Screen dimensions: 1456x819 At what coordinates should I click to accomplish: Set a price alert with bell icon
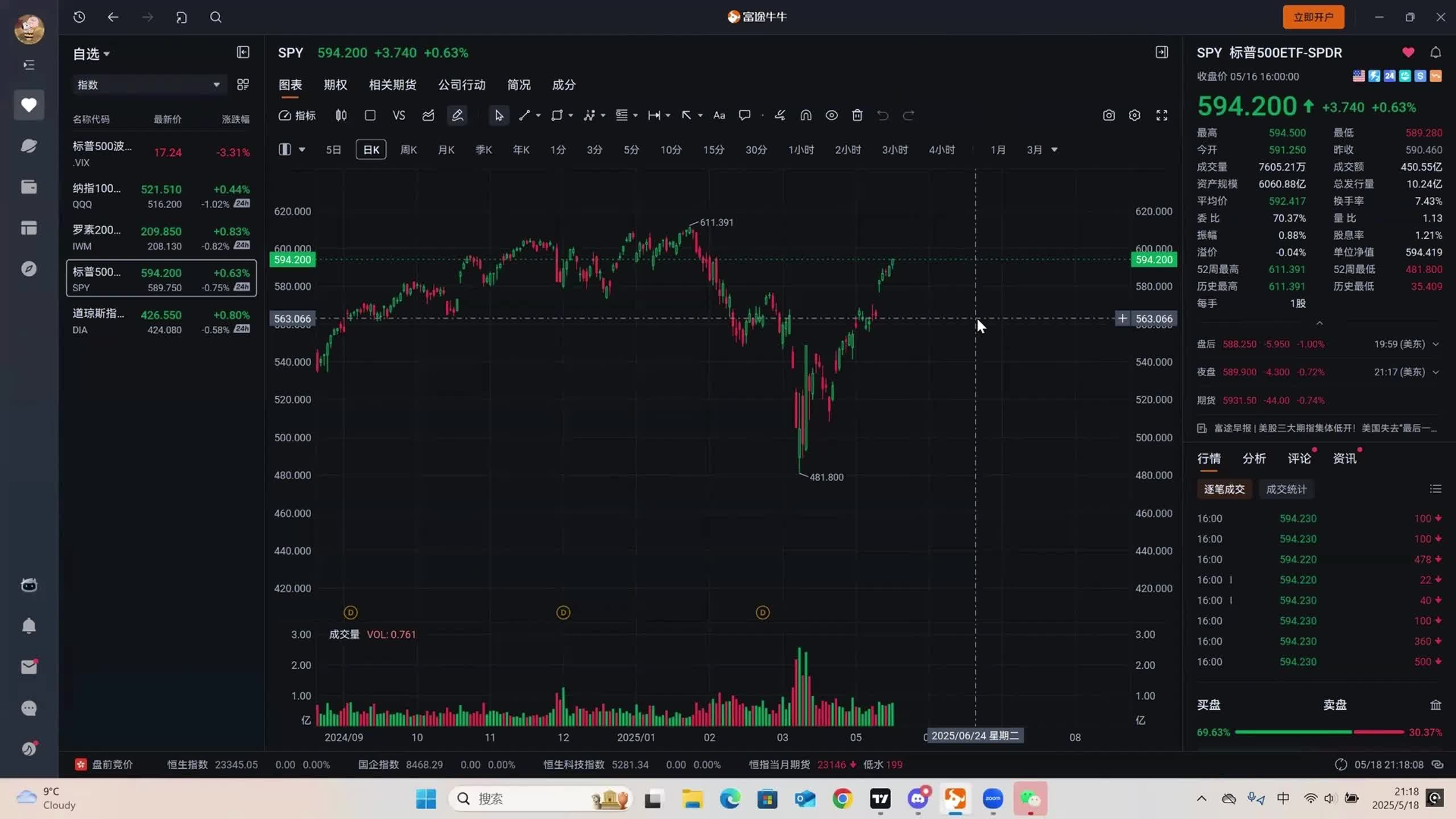coord(1436,52)
